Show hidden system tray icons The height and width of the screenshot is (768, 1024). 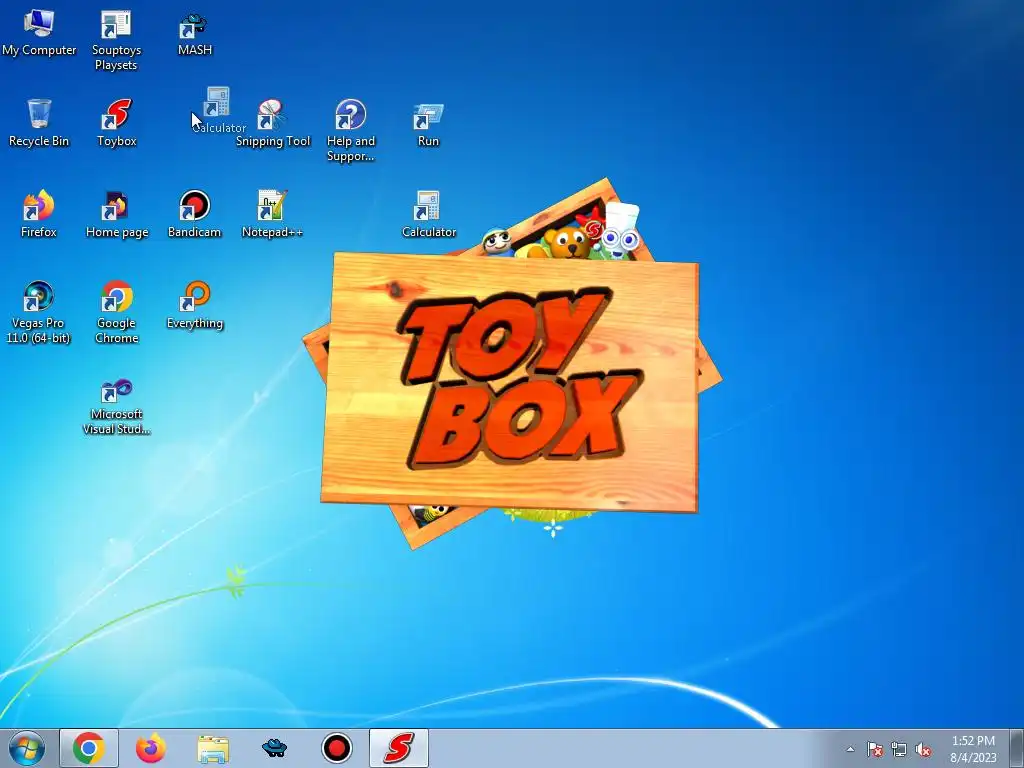850,749
